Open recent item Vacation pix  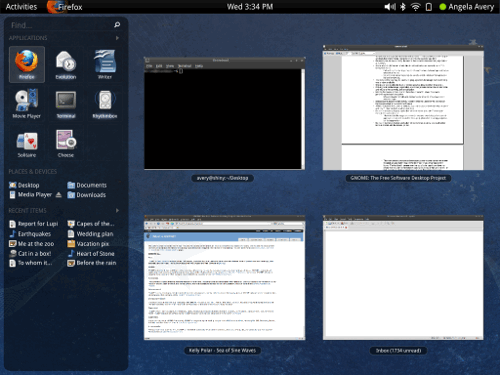coord(88,244)
